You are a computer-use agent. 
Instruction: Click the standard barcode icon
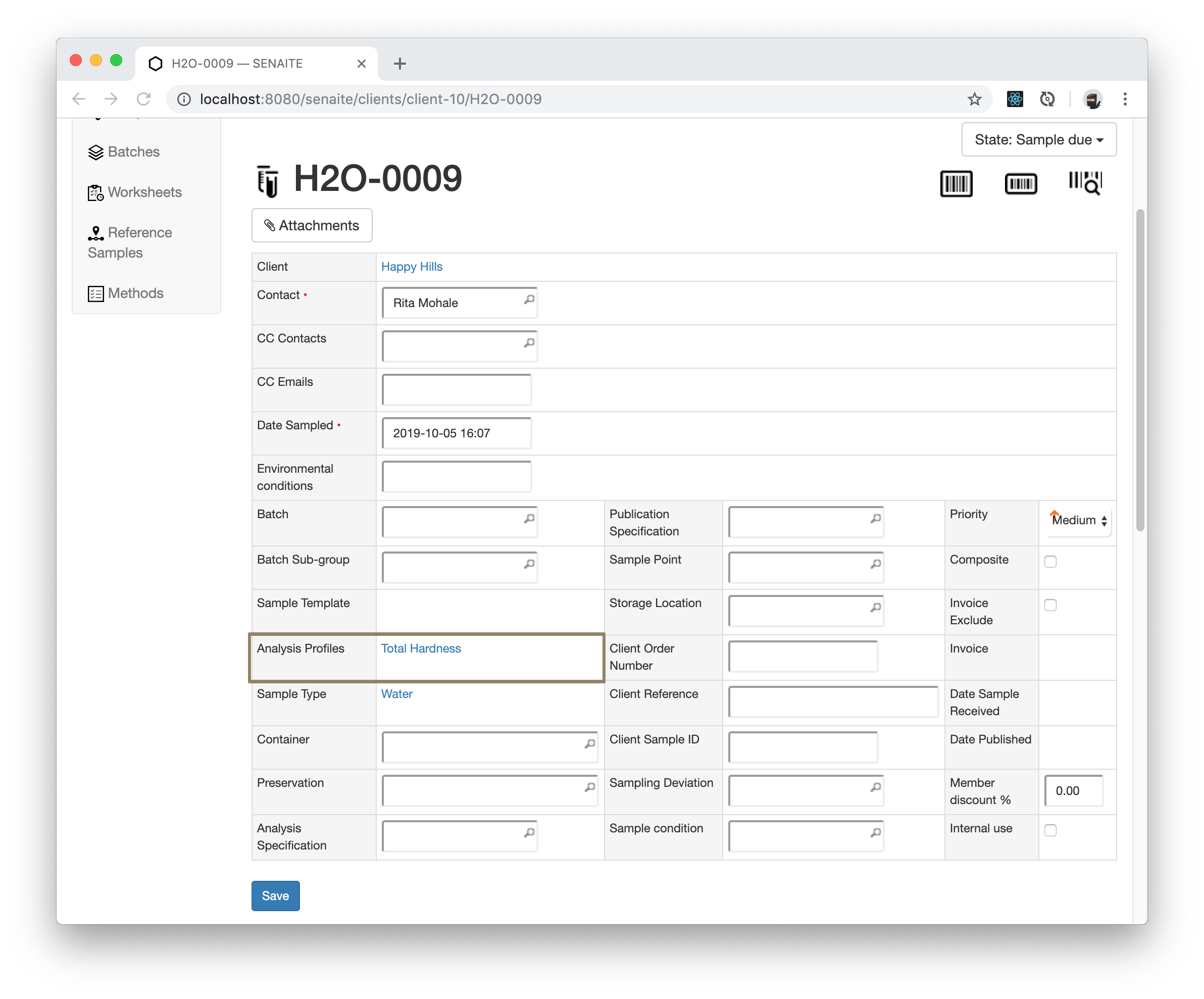[x=957, y=182]
